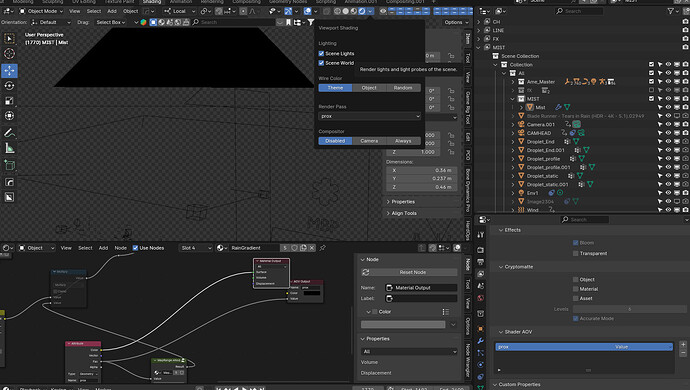
Task: Collapse the Shader AOV panel
Action: click(x=501, y=332)
